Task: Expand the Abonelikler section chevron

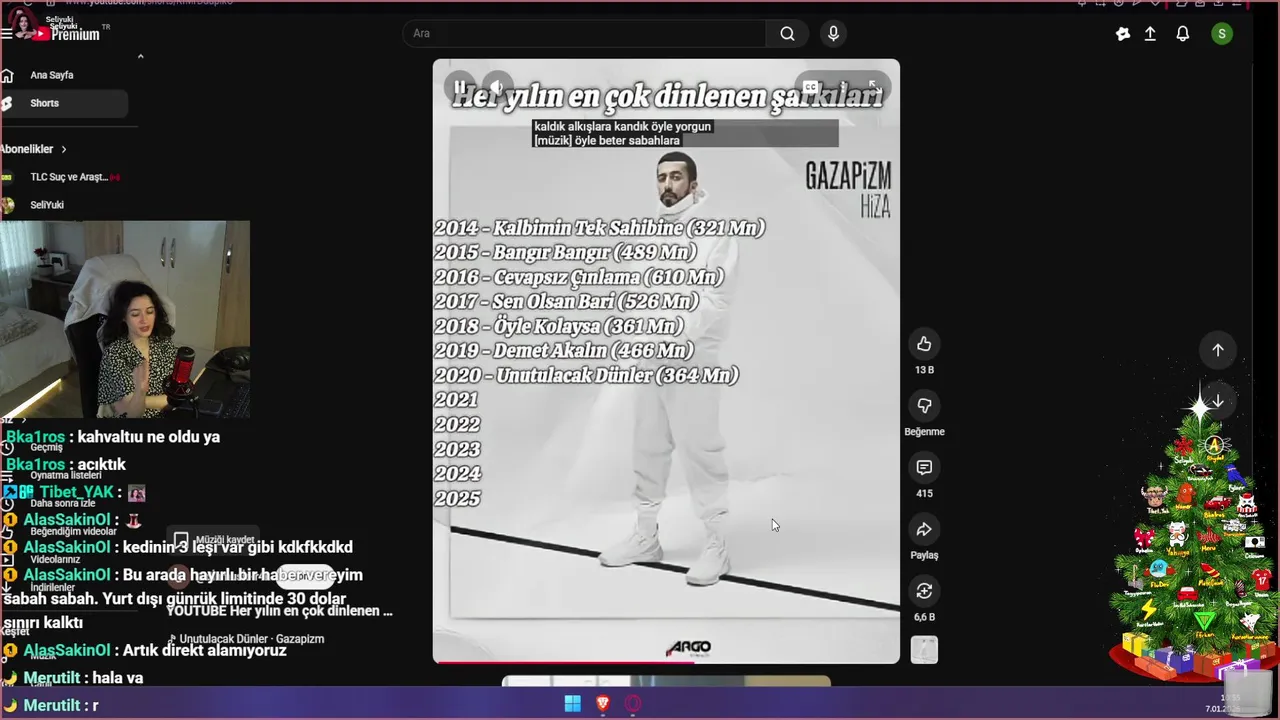Action: point(64,149)
